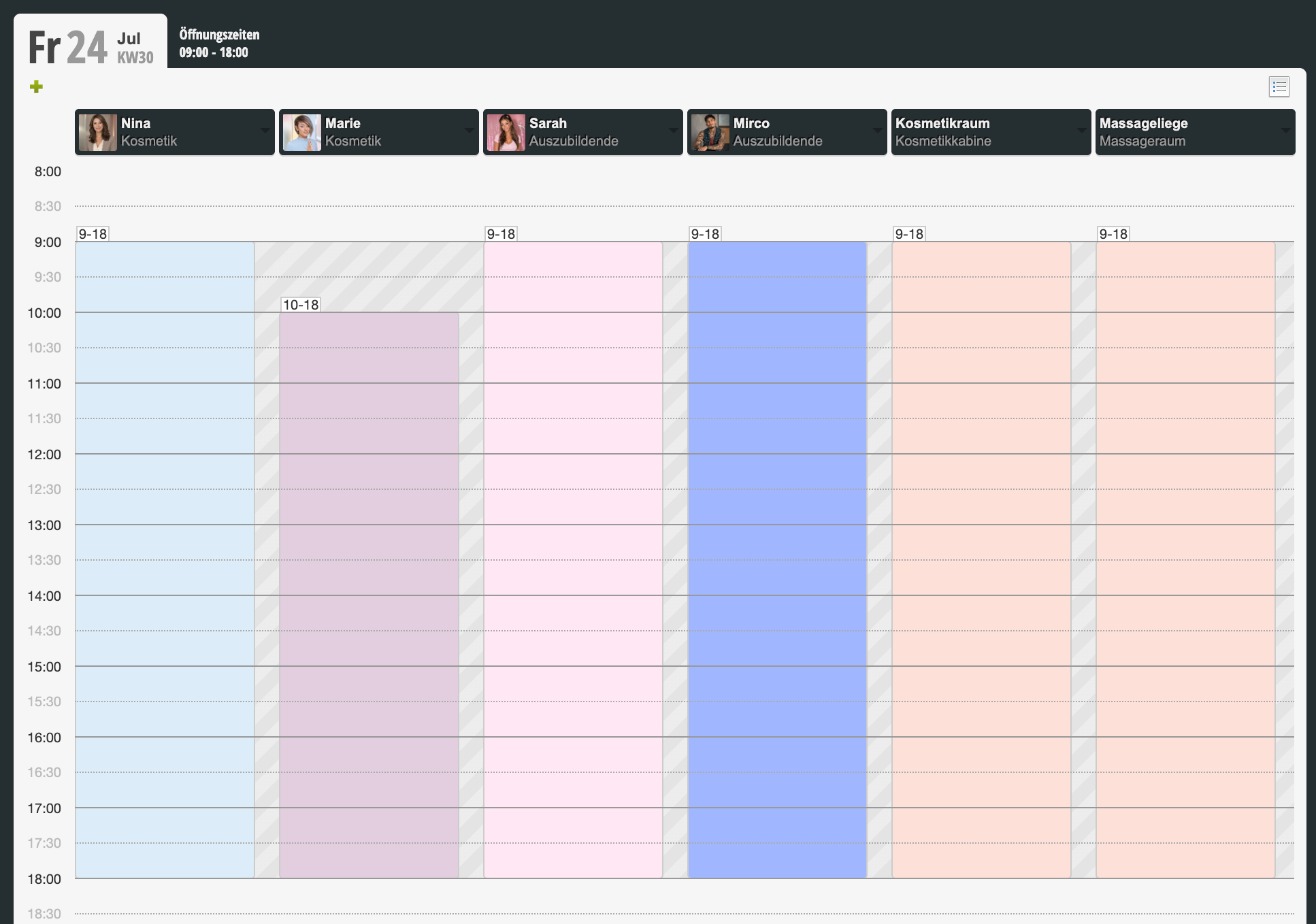Expand the Nina Kosmetik dropdown arrow
Screen dimensions: 1316x924
265,131
